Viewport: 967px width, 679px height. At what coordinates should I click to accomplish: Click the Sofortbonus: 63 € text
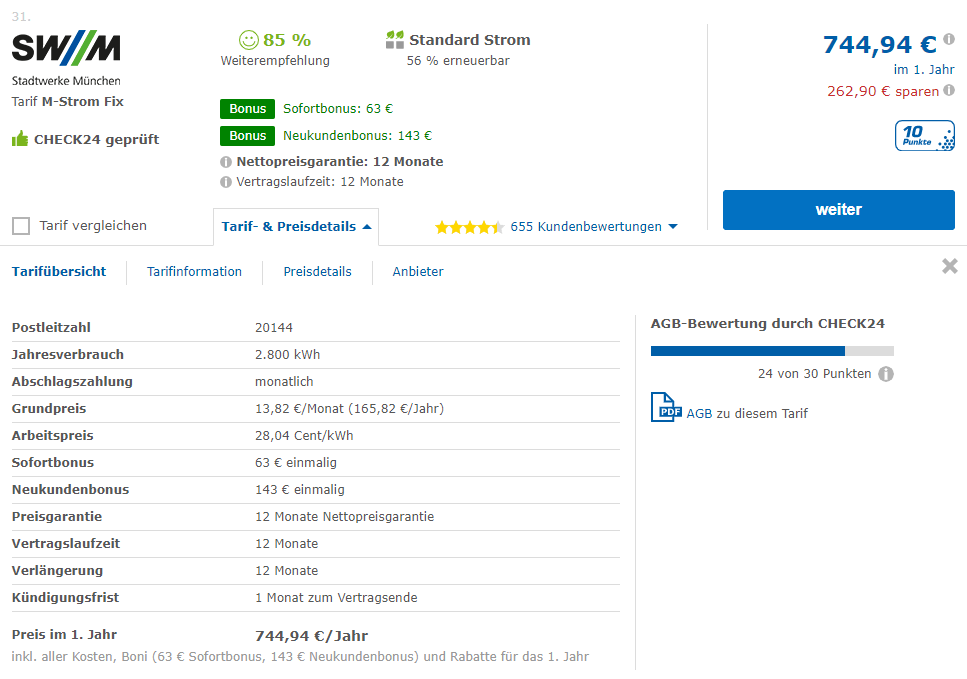tap(338, 109)
